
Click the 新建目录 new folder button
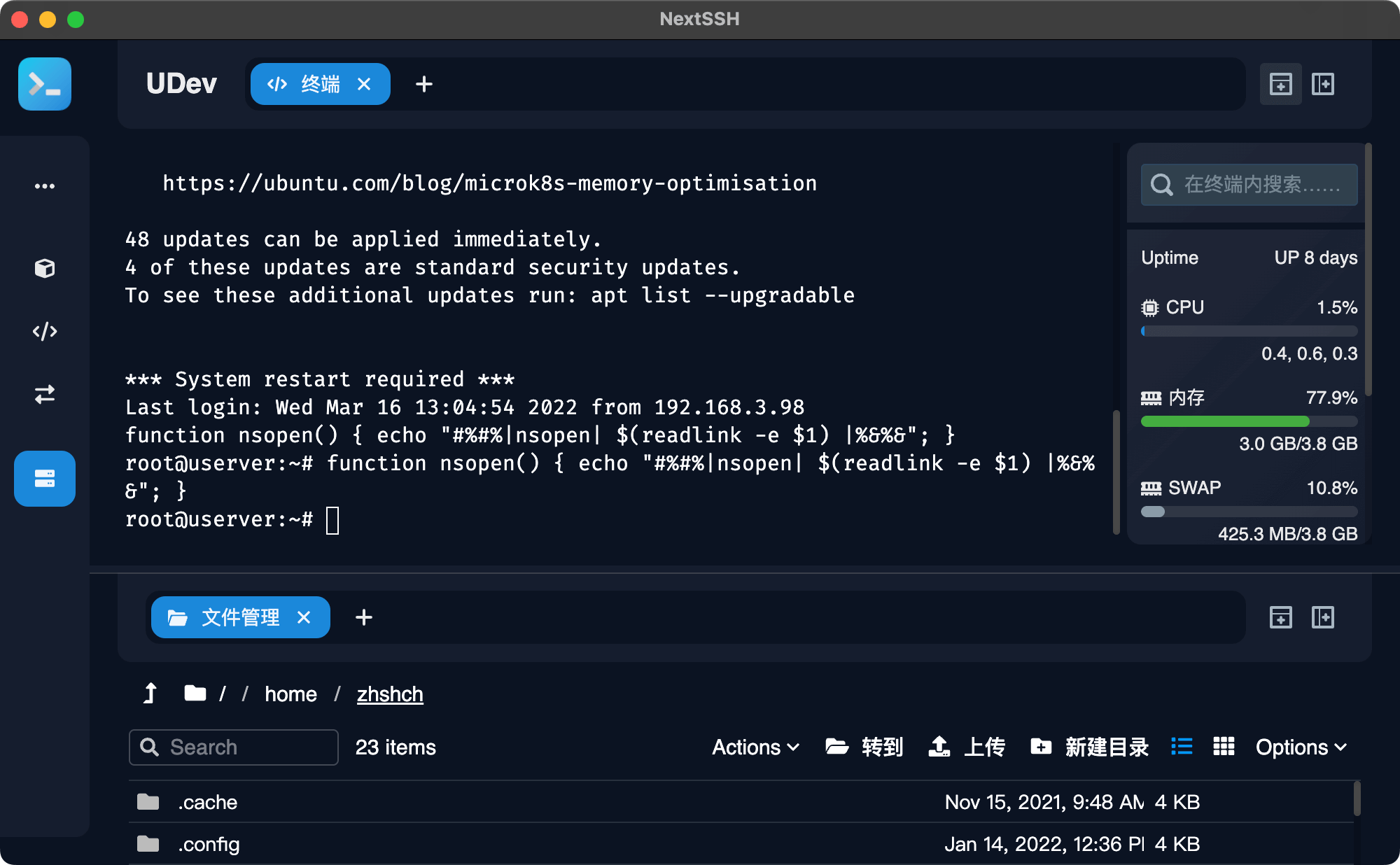pos(1089,747)
